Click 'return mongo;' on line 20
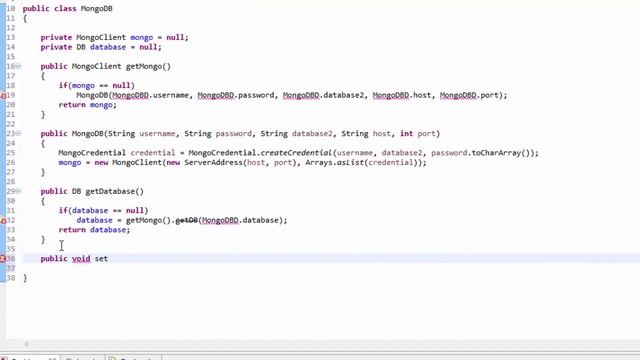Screen dimensions: 640x360 coord(87,105)
